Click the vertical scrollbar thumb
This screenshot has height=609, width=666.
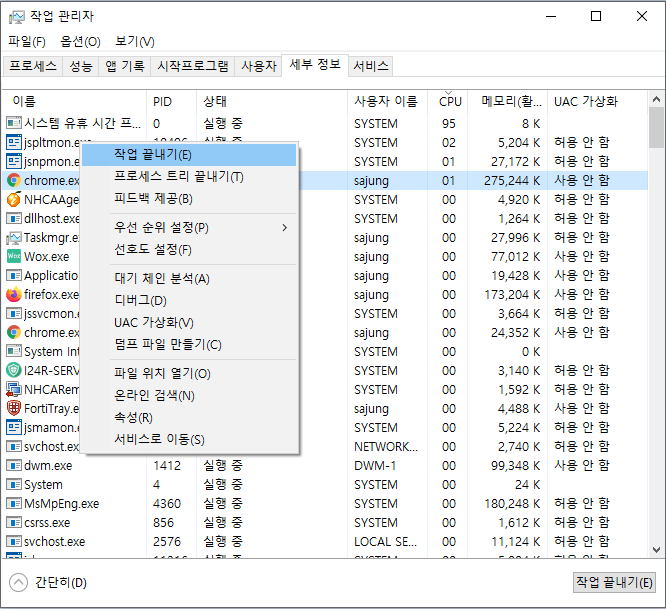click(x=656, y=127)
